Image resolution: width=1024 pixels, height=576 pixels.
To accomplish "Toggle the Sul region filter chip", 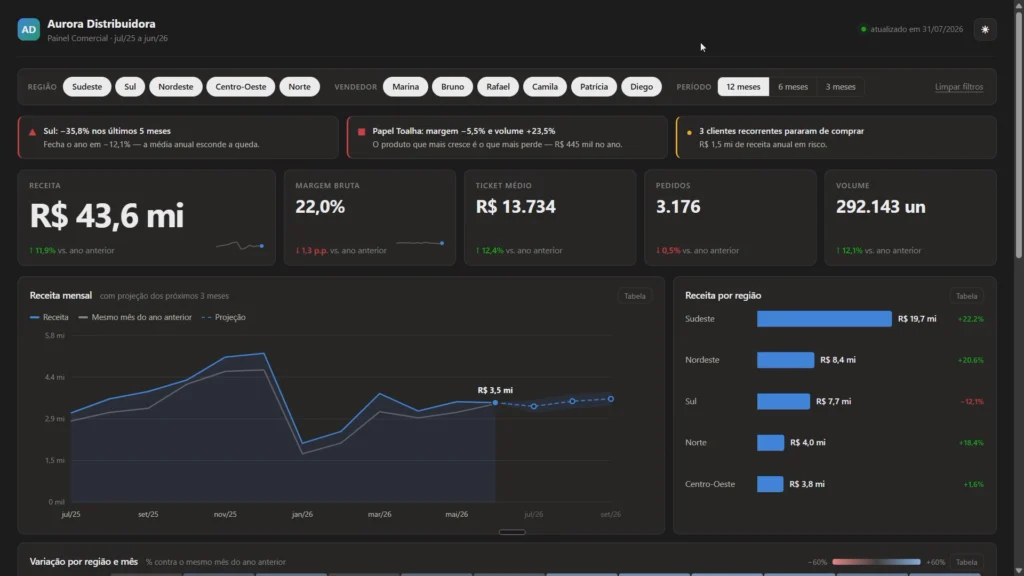I will 130,87.
